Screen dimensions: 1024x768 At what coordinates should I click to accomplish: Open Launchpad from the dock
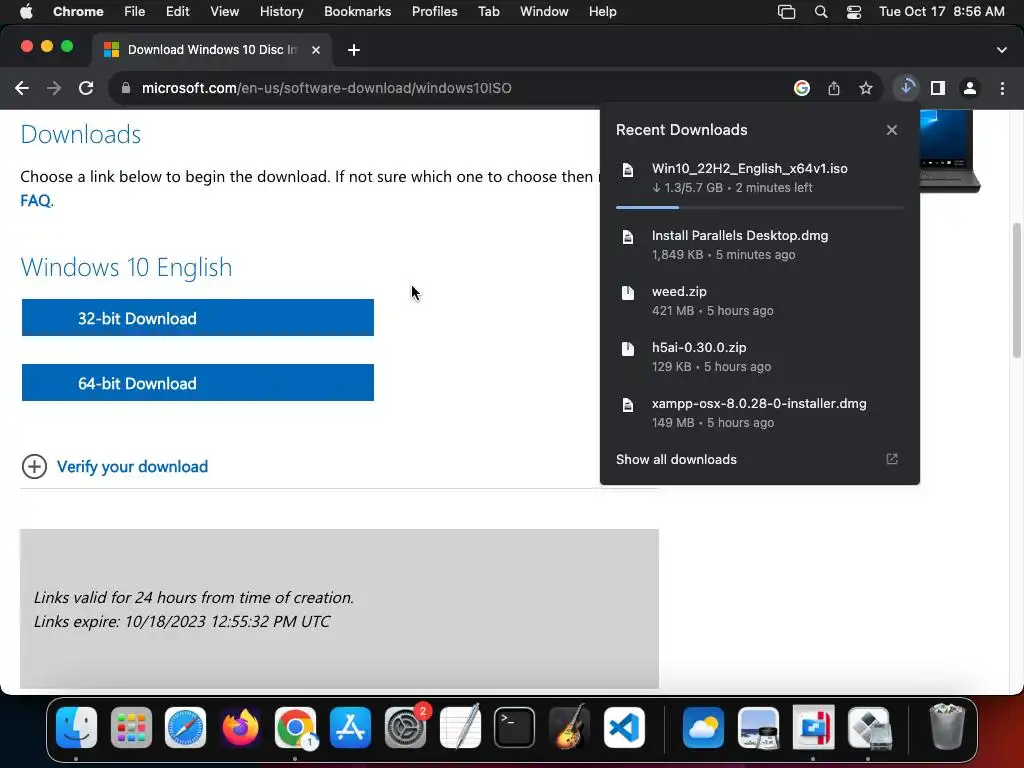[131, 728]
